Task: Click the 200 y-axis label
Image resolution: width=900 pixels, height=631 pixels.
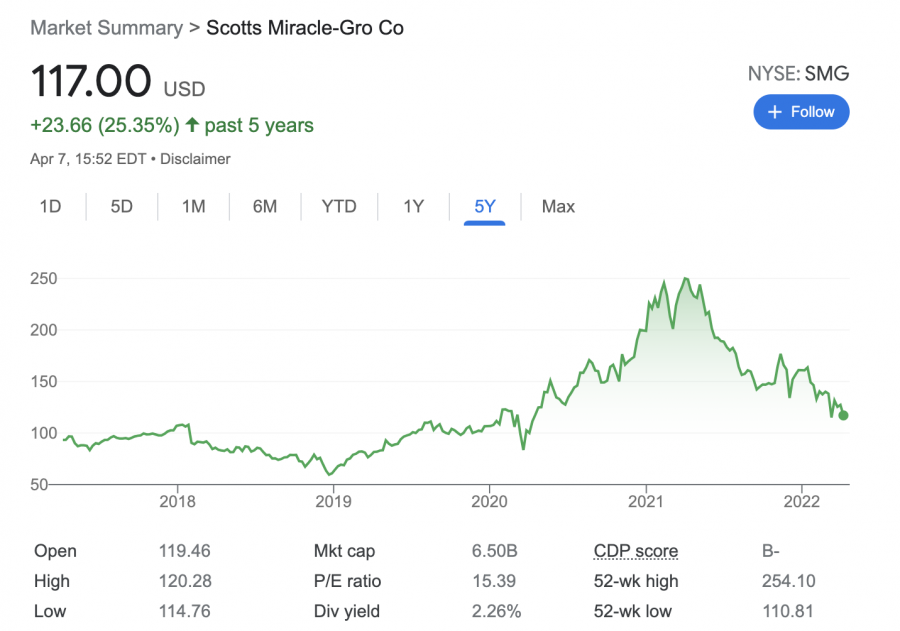Action: 44,330
